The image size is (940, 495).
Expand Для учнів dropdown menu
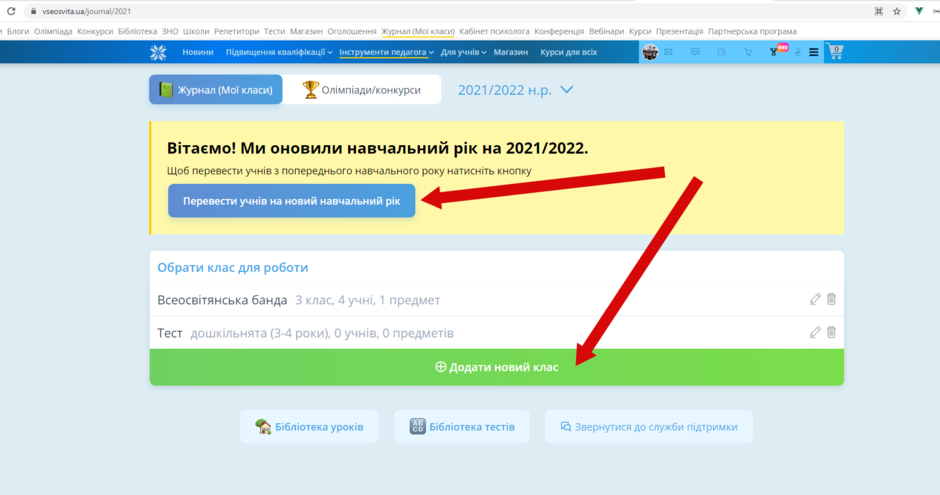coord(463,52)
